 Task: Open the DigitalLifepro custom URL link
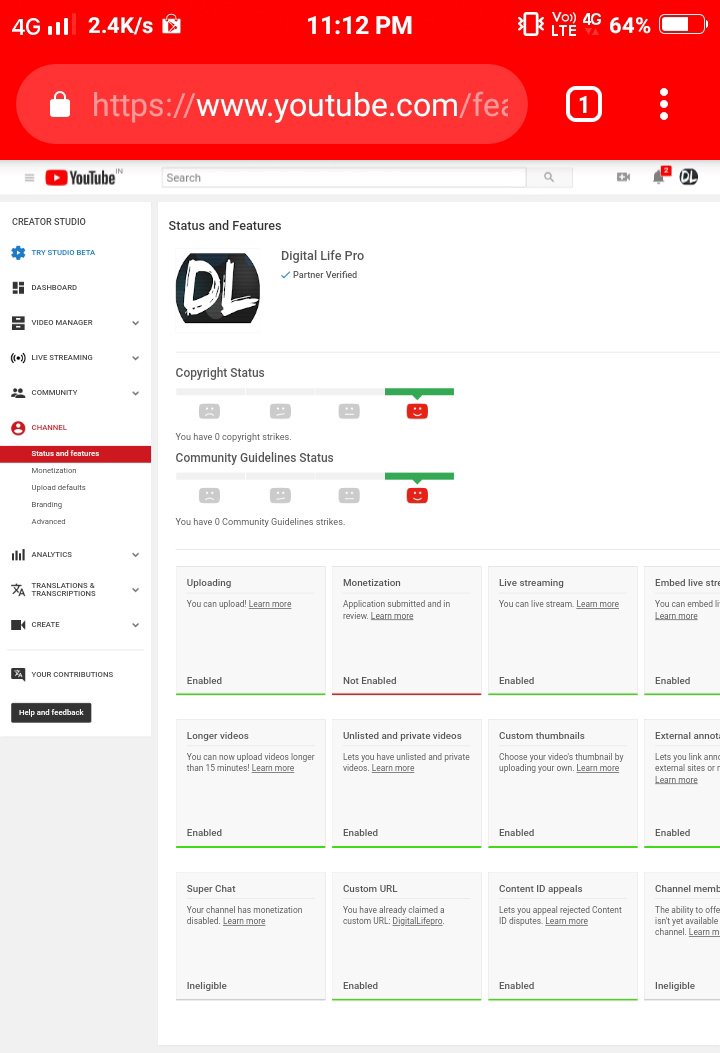[417, 921]
